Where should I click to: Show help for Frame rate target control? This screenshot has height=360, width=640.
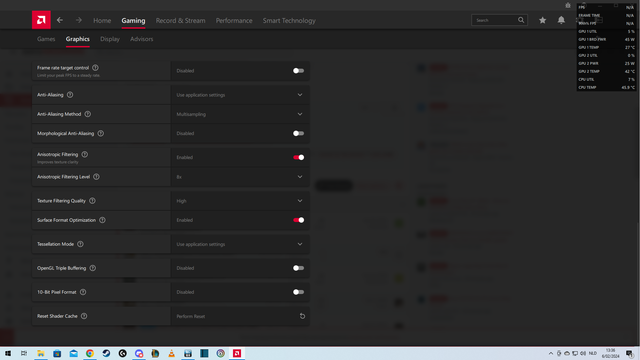95,68
